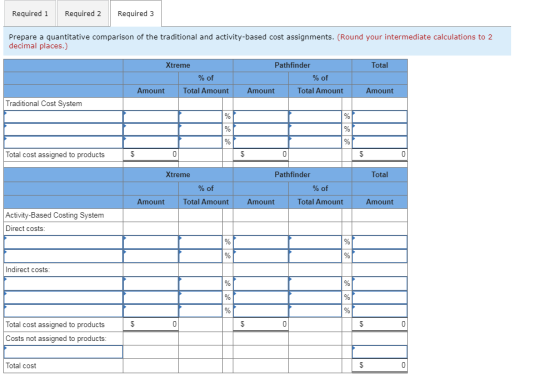The width and height of the screenshot is (560, 376).
Task: Click first label field under Indirect costs
Action: click(63, 284)
